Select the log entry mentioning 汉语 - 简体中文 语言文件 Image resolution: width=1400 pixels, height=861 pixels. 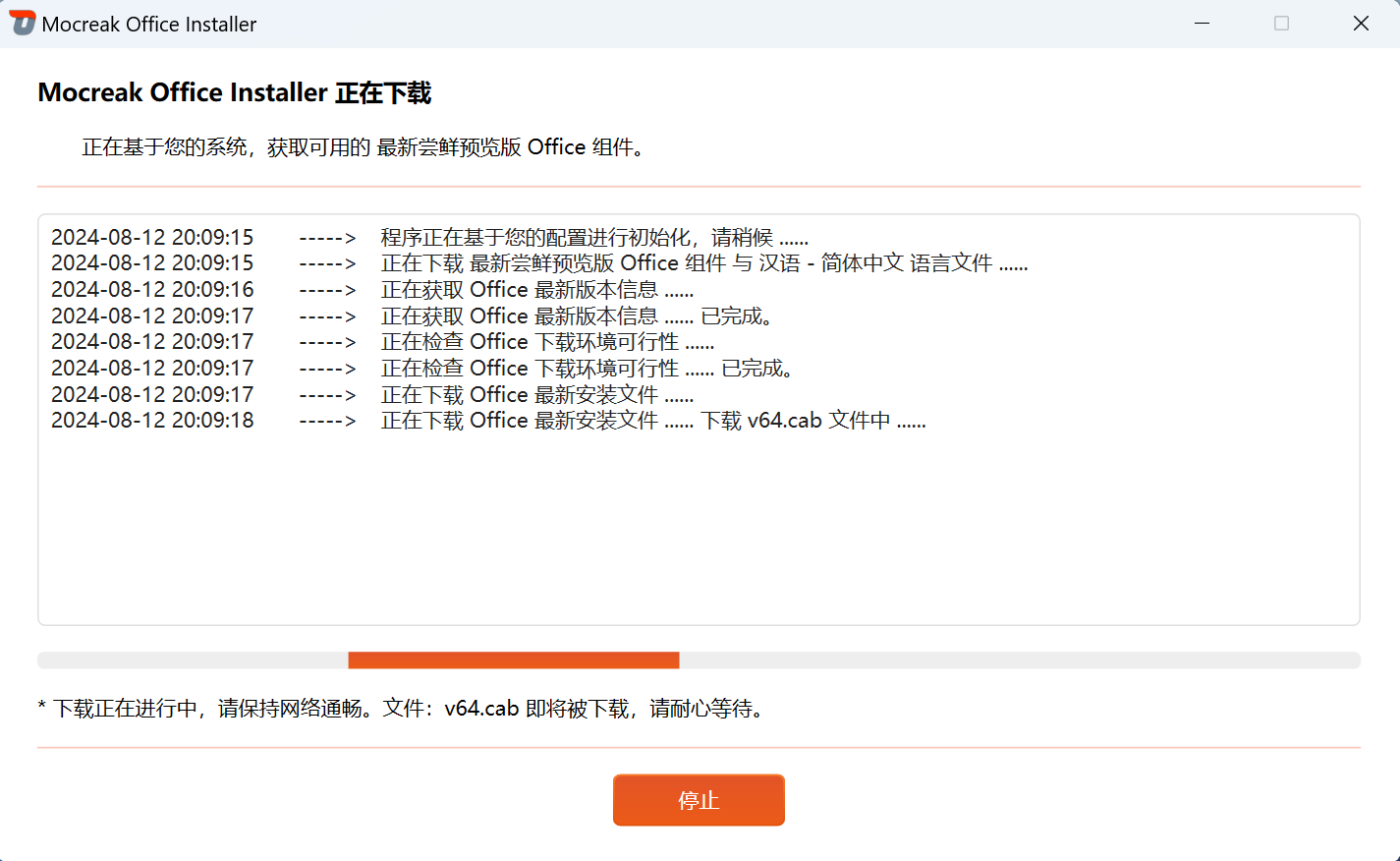click(x=703, y=263)
